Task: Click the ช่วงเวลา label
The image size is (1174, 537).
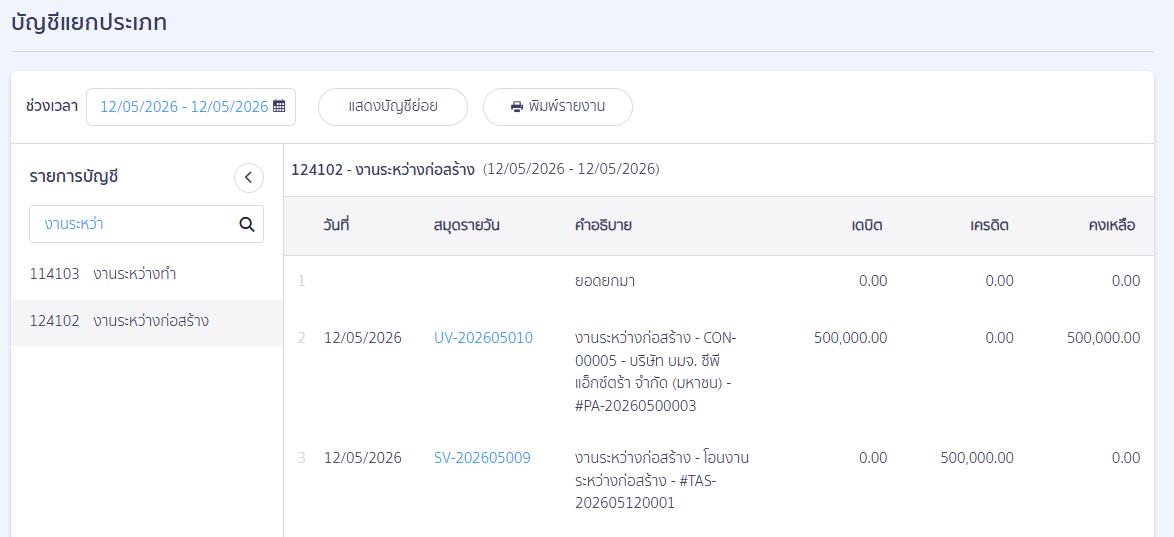Action: (x=52, y=106)
